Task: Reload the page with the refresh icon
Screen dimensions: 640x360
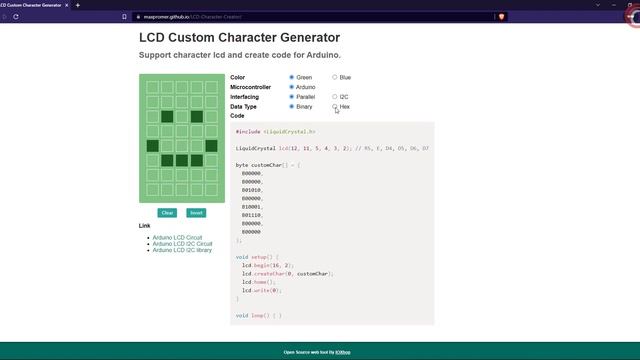Action: tap(16, 17)
